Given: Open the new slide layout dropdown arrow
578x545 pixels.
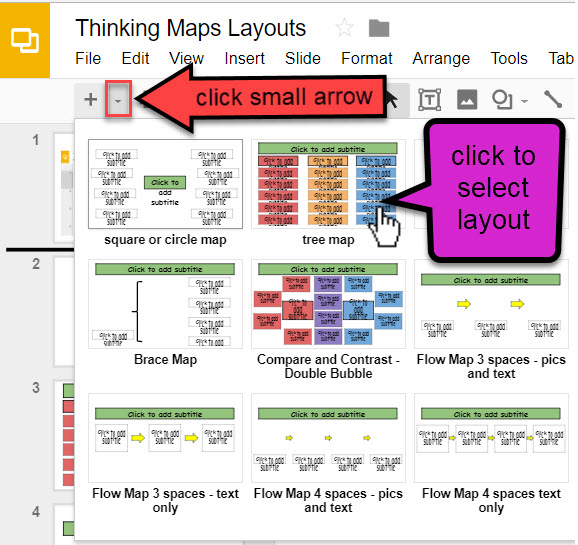Looking at the screenshot, I should tap(118, 100).
